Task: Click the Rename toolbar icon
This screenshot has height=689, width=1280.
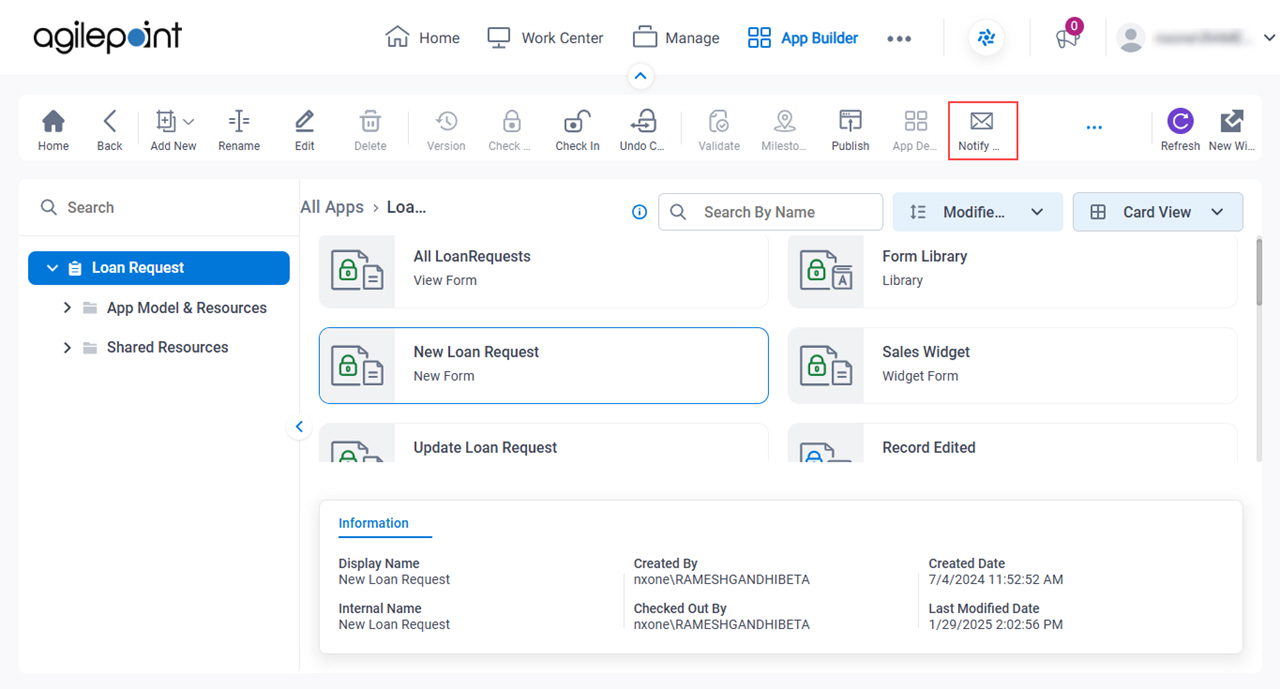Action: click(239, 121)
